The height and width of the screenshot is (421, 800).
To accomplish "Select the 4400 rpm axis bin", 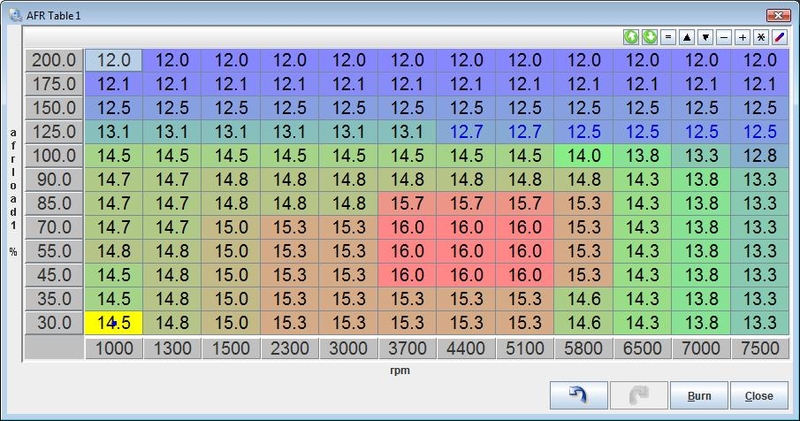I will click(466, 348).
